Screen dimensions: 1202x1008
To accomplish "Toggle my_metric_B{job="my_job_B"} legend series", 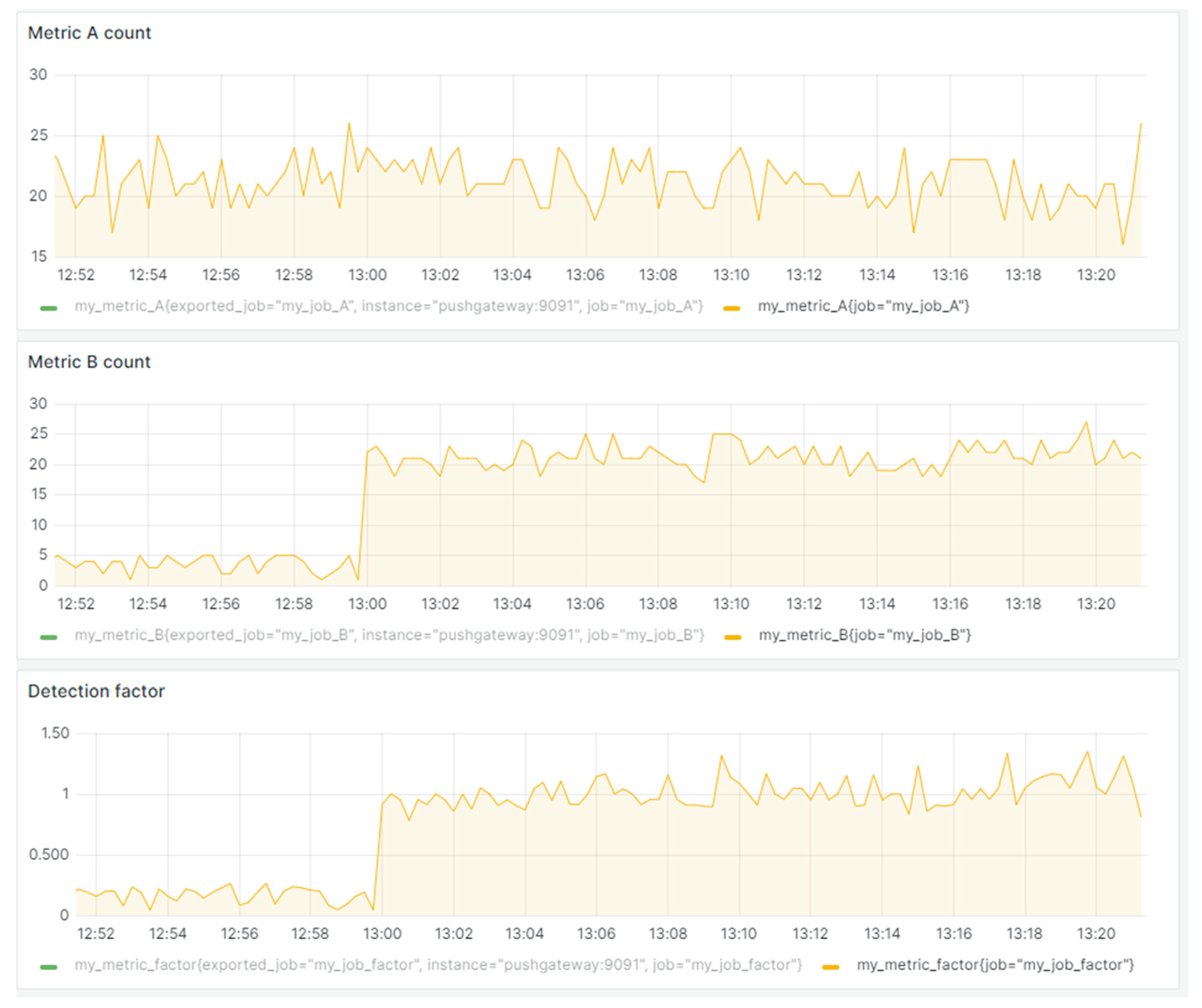I will coord(864,635).
